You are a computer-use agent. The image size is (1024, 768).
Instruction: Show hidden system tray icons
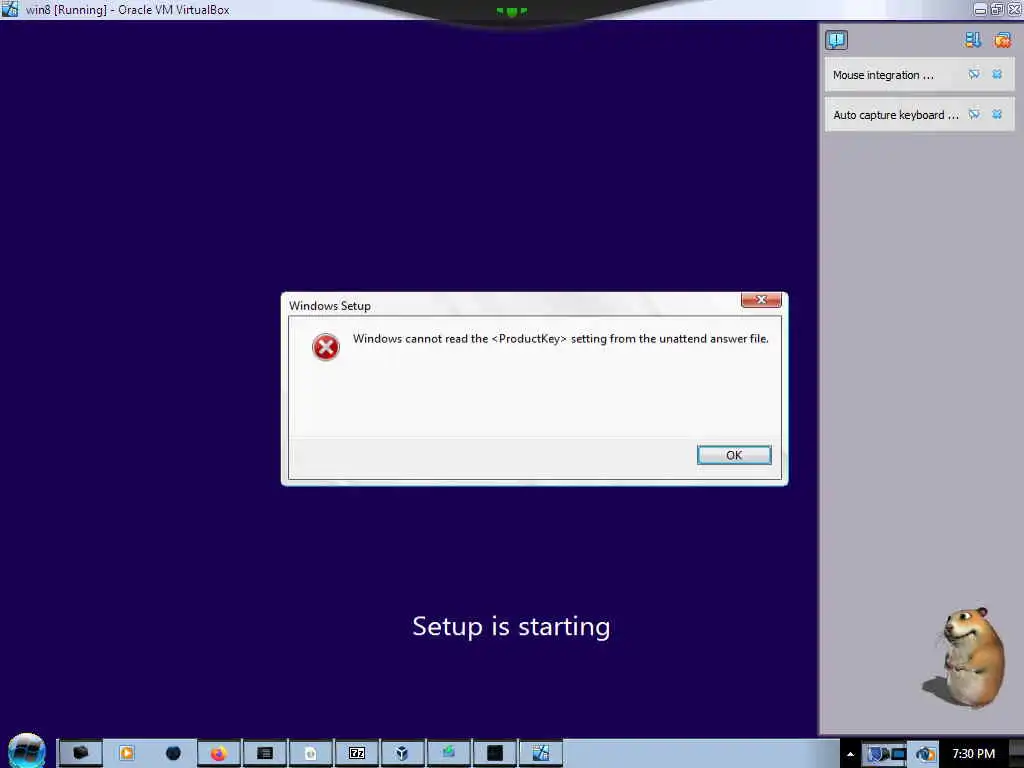pyautogui.click(x=850, y=754)
